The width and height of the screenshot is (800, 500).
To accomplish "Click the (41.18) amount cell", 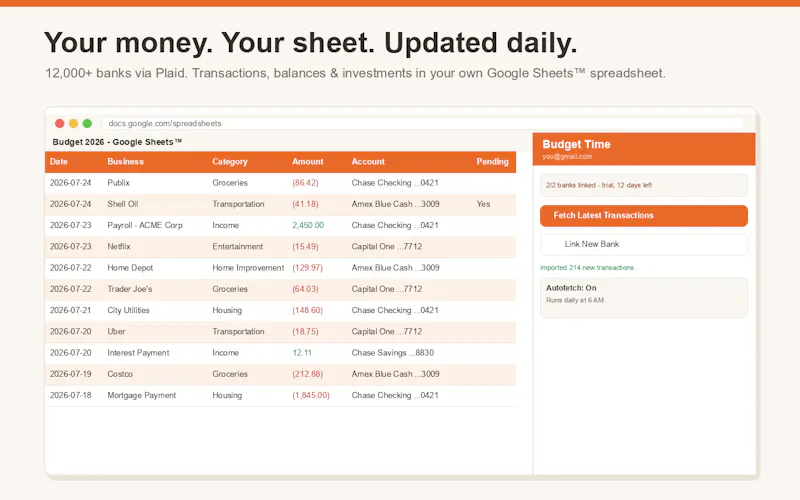I will coord(305,204).
